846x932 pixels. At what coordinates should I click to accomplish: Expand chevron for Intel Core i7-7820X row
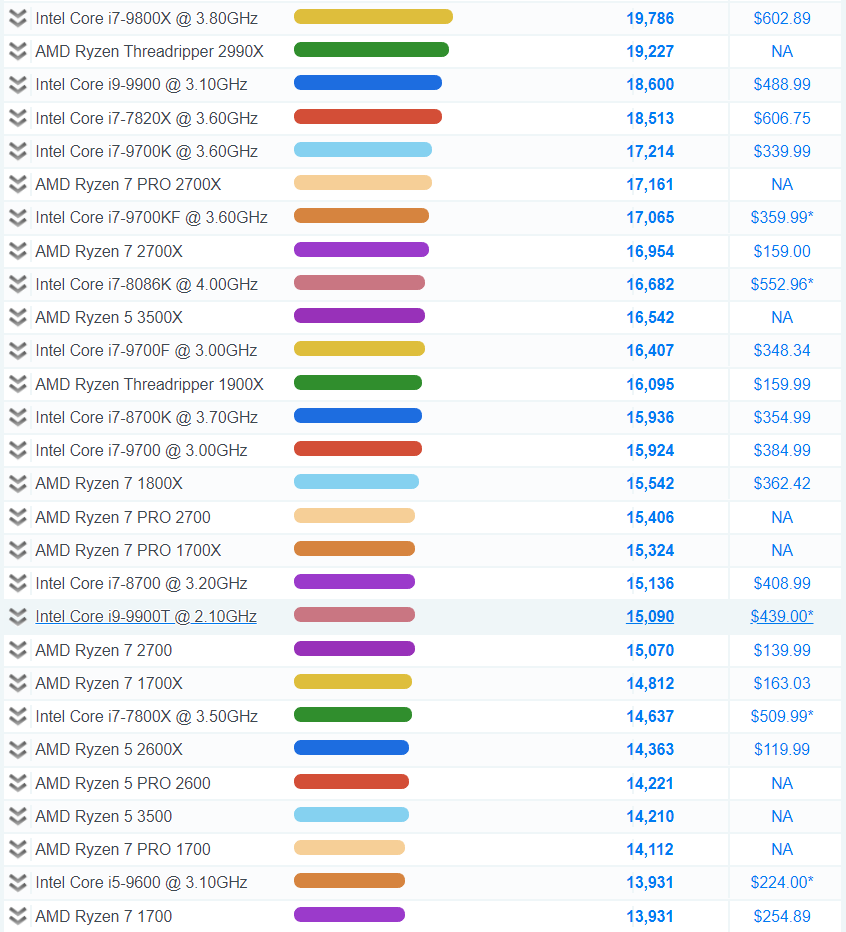(x=18, y=118)
